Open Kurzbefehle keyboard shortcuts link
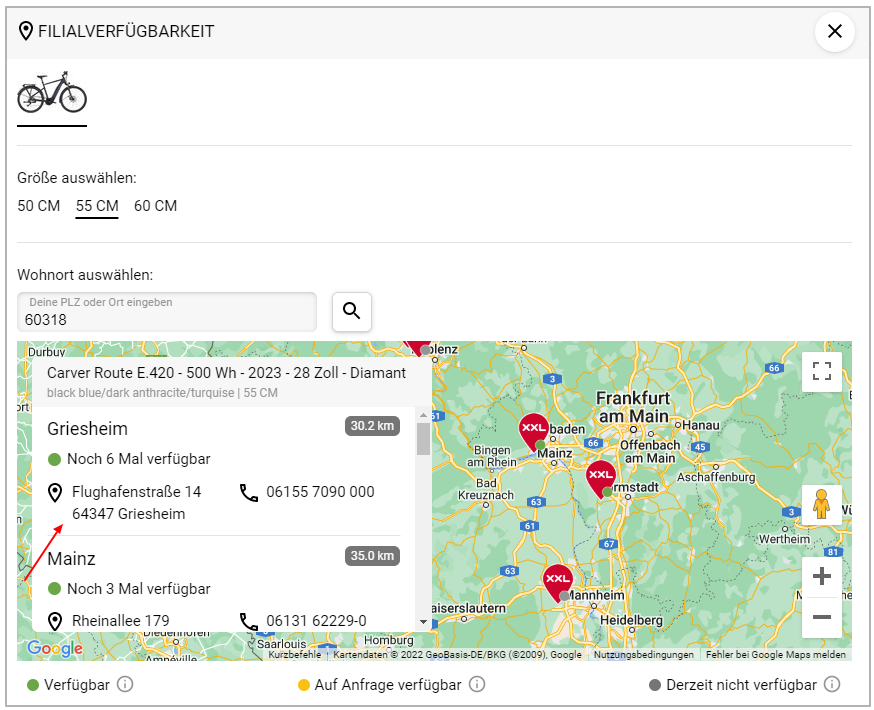The height and width of the screenshot is (710, 874). tap(294, 654)
